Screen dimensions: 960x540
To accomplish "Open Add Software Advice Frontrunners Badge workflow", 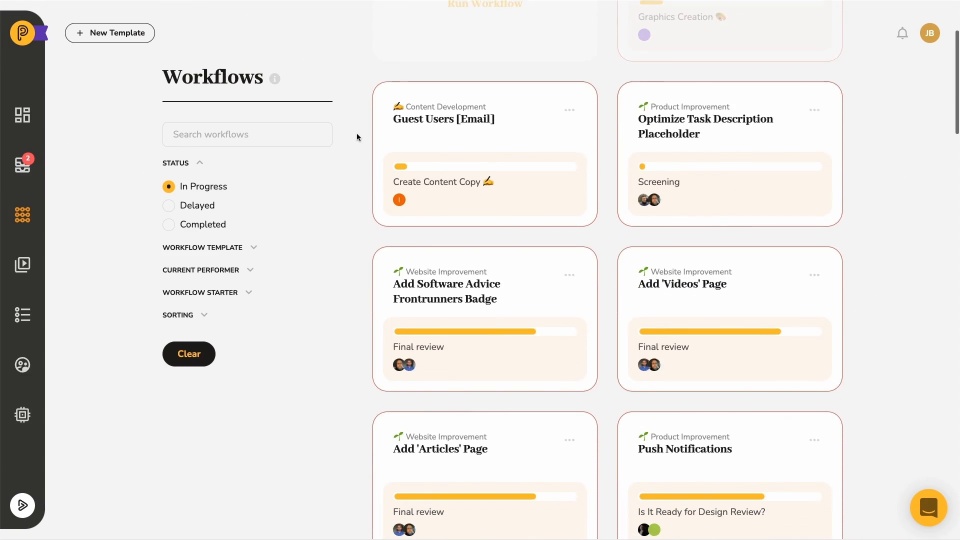I will tap(446, 291).
